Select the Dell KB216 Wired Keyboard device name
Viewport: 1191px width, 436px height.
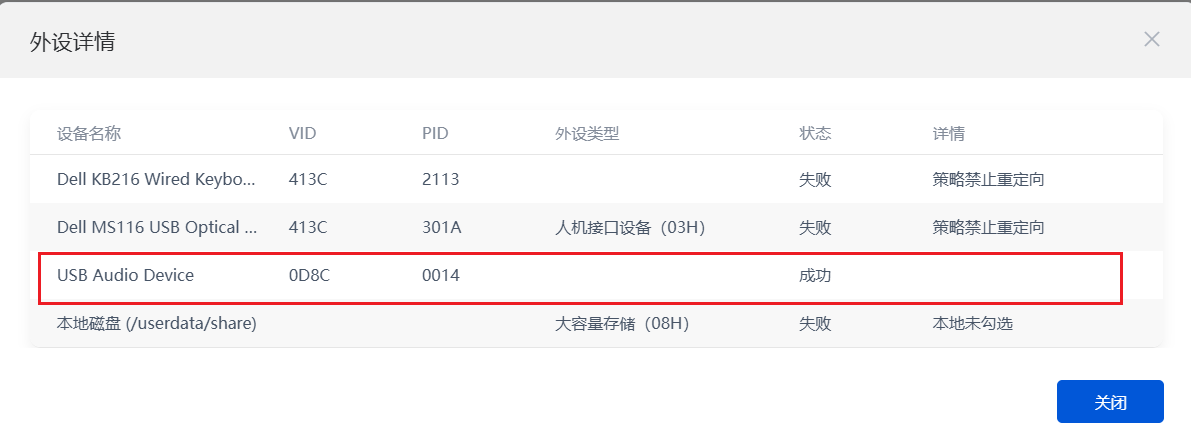click(x=157, y=180)
